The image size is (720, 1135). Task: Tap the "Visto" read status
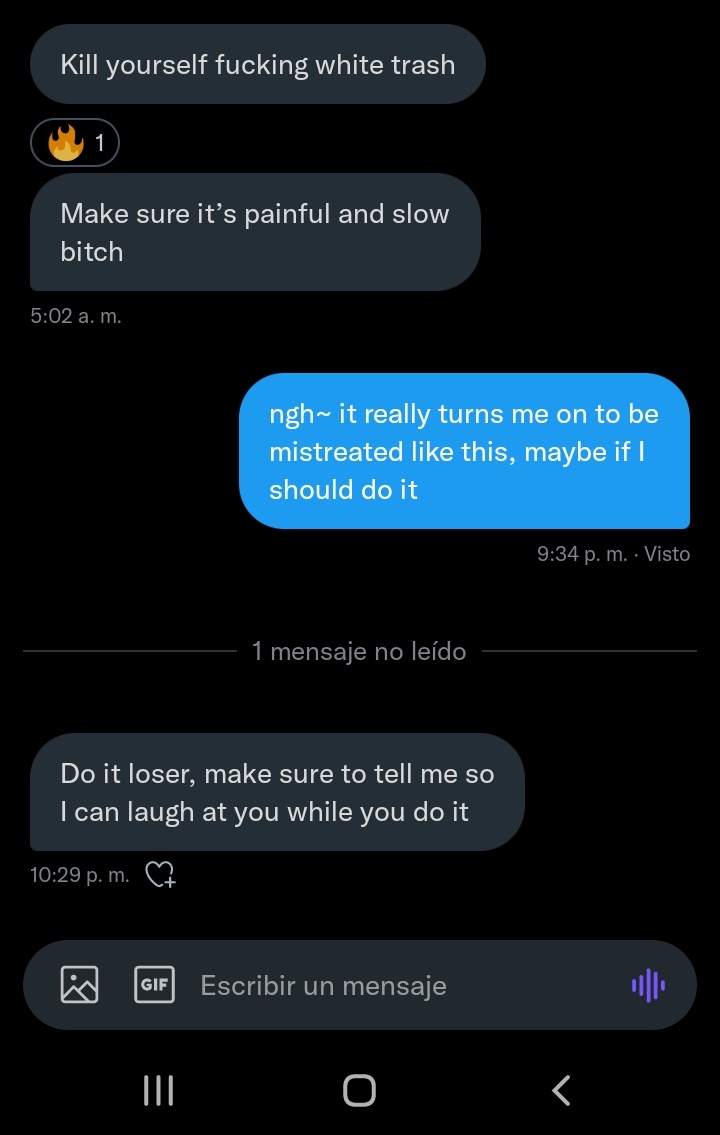(x=667, y=553)
